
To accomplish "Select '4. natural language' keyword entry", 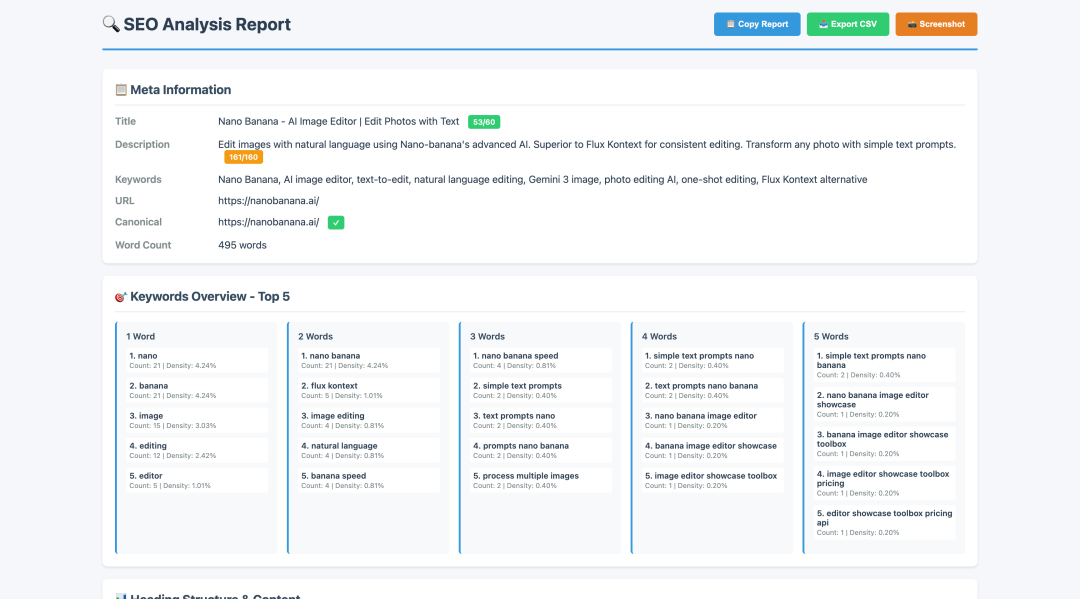I will tap(368, 450).
